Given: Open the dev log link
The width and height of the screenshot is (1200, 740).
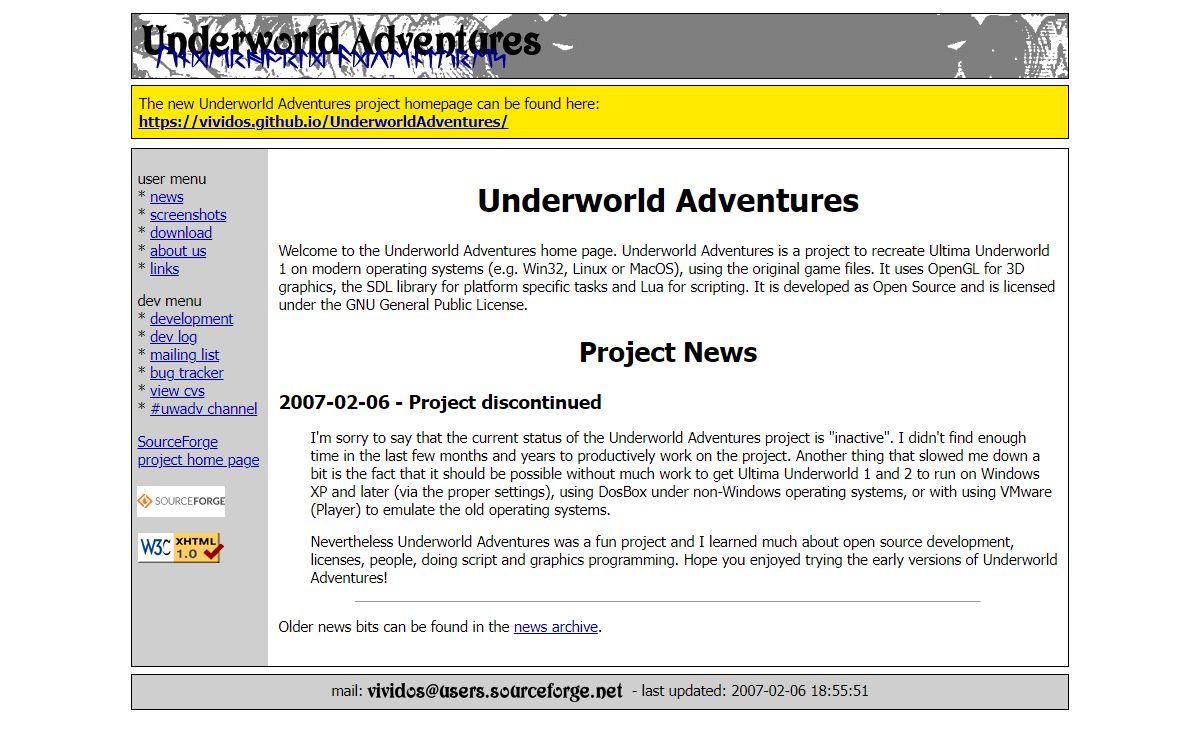Looking at the screenshot, I should pos(174,337).
